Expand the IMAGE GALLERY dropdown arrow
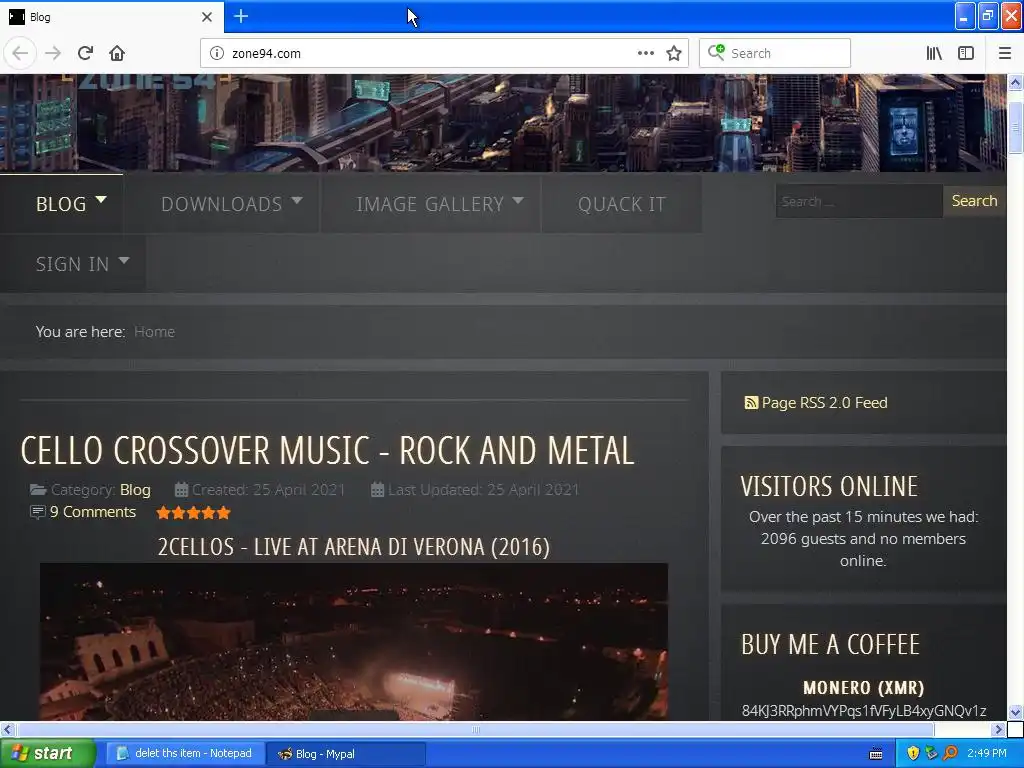The height and width of the screenshot is (768, 1024). [519, 200]
